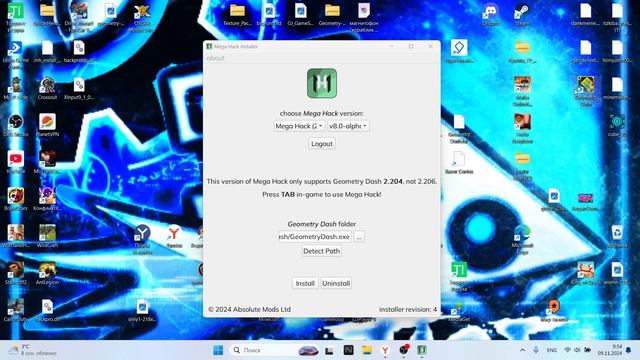The image size is (640, 360).
Task: Open OBS Studio desktop icon
Action: (x=16, y=126)
